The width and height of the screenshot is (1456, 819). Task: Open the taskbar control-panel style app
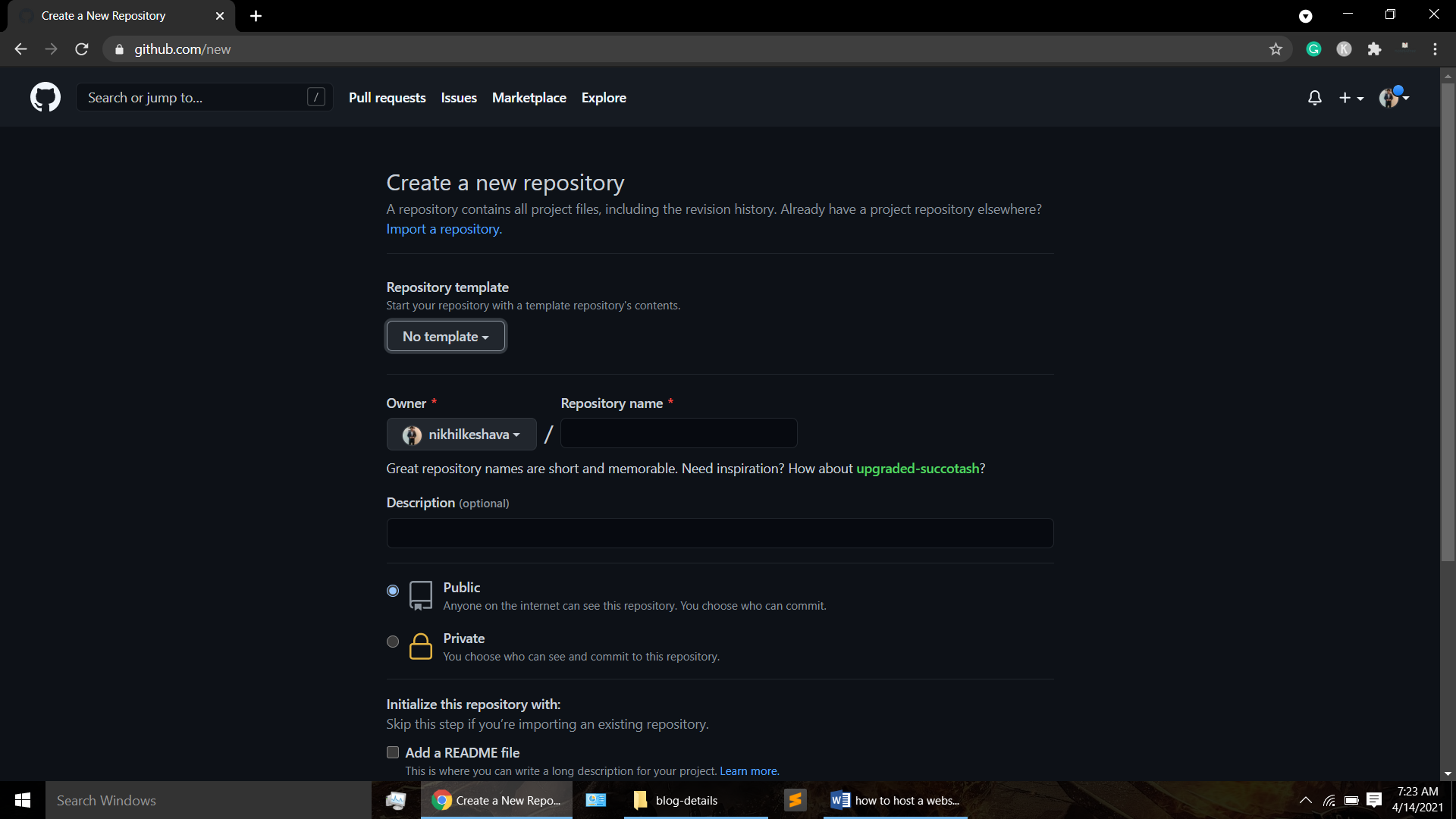click(x=596, y=800)
